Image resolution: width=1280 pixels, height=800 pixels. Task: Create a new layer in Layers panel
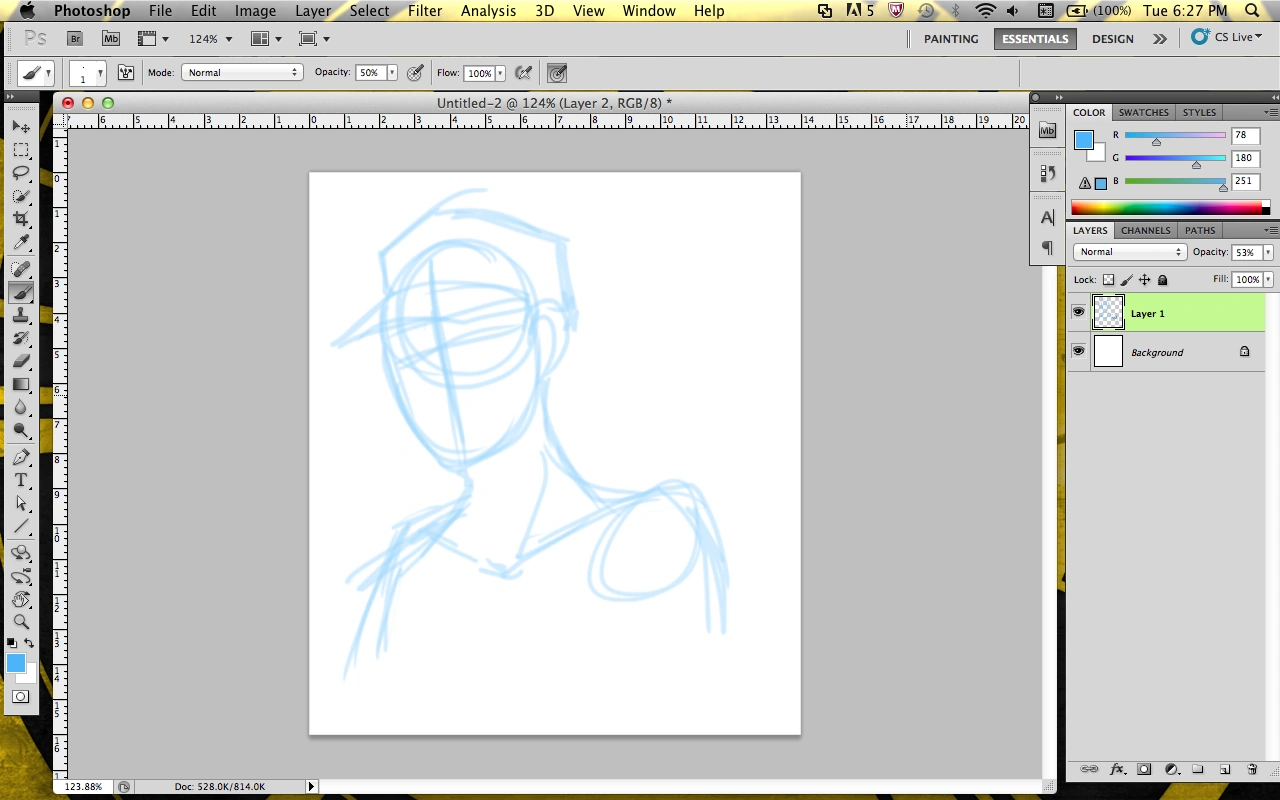[1224, 769]
